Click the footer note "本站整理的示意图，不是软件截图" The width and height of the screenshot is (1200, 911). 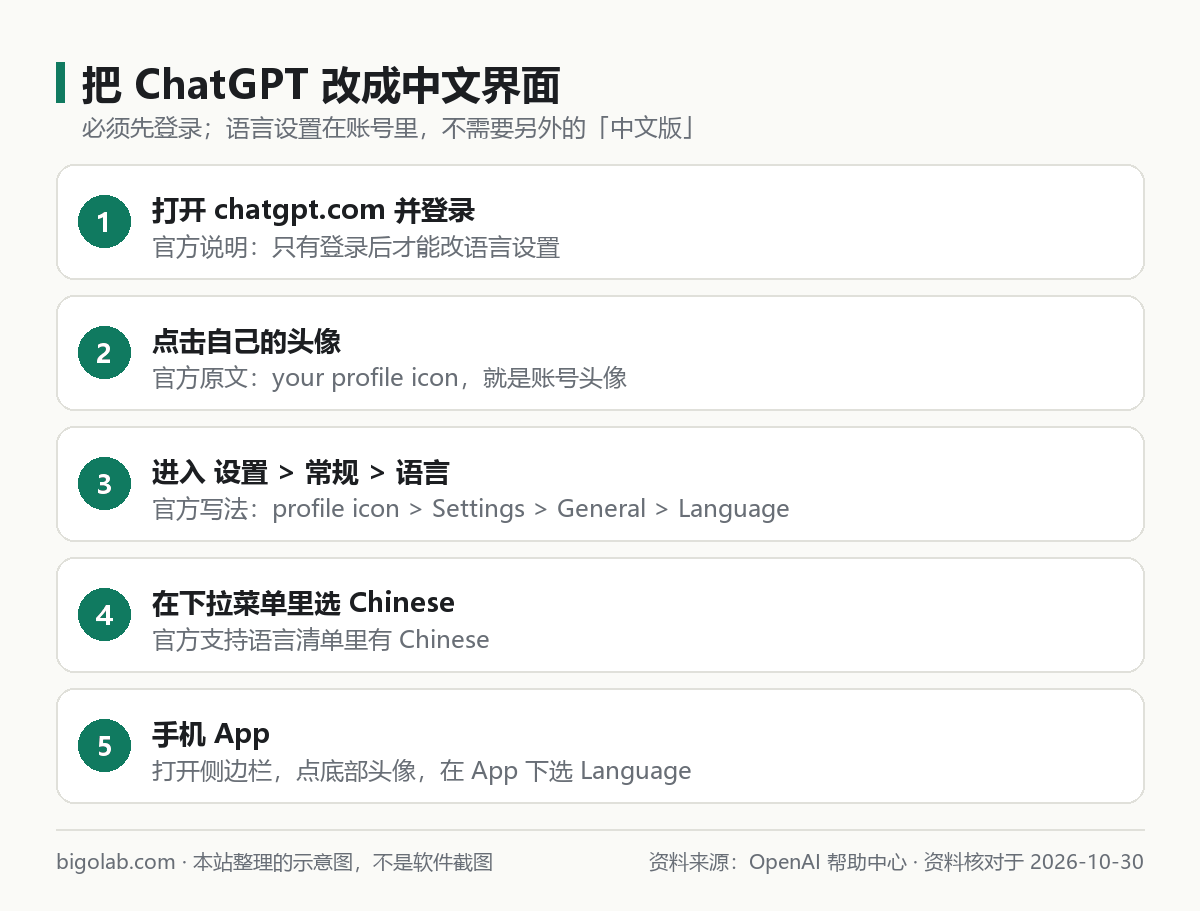coord(343,862)
